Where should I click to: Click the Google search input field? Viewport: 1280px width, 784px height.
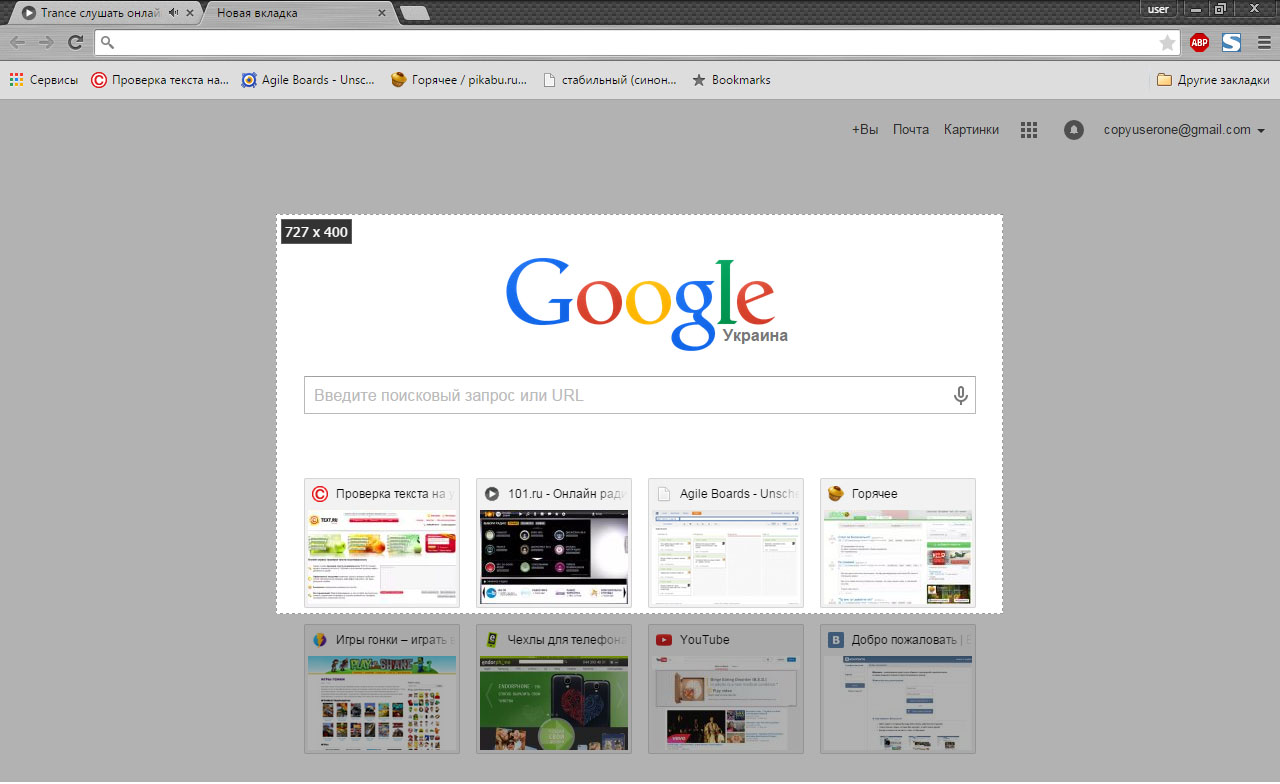[640, 395]
